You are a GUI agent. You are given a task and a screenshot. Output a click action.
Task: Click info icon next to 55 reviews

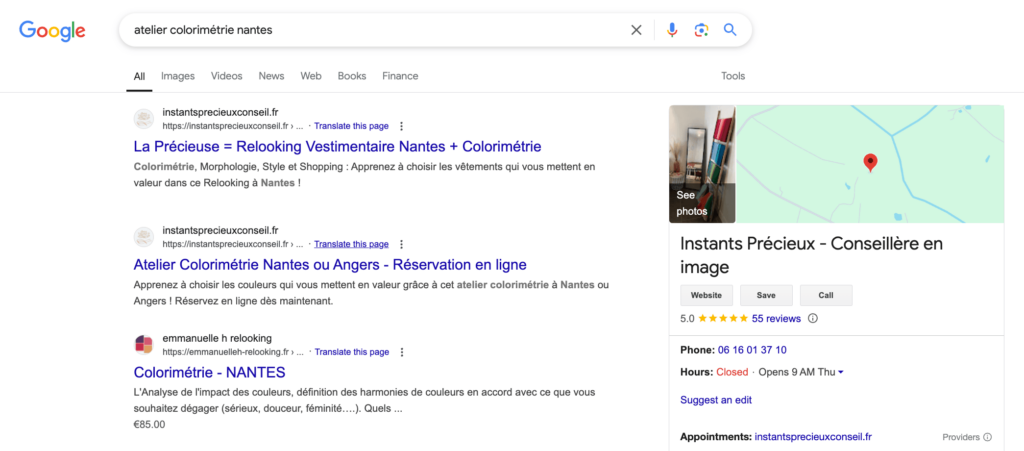pyautogui.click(x=813, y=319)
